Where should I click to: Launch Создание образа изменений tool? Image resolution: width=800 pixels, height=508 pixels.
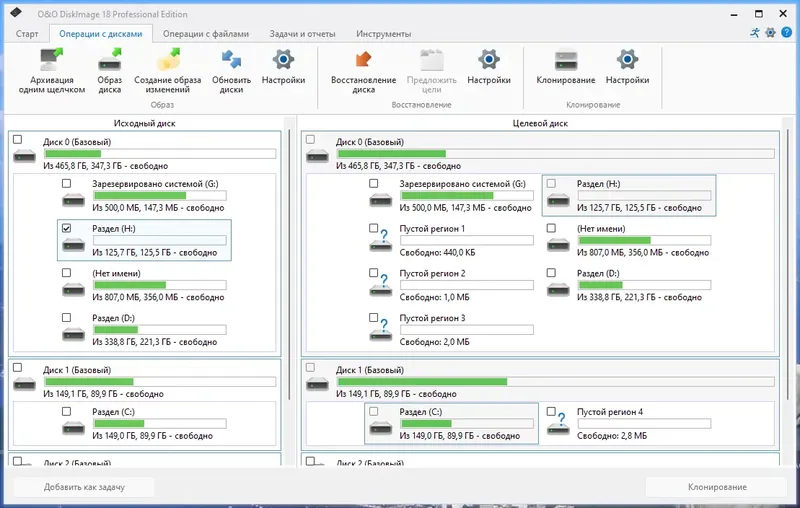(168, 60)
